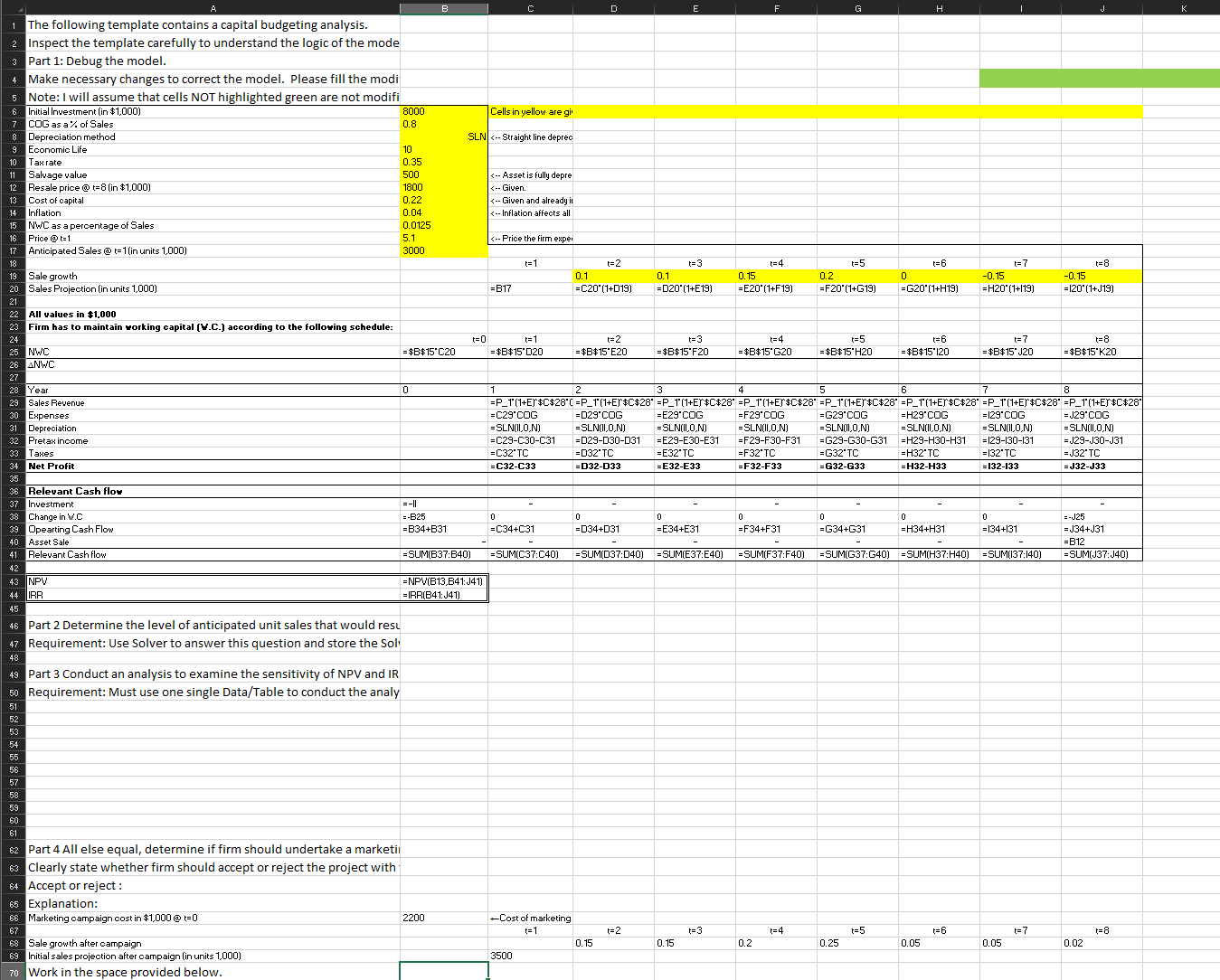This screenshot has width=1220, height=980.
Task: Select the =C32*TC taxes cell
Action: (x=531, y=453)
